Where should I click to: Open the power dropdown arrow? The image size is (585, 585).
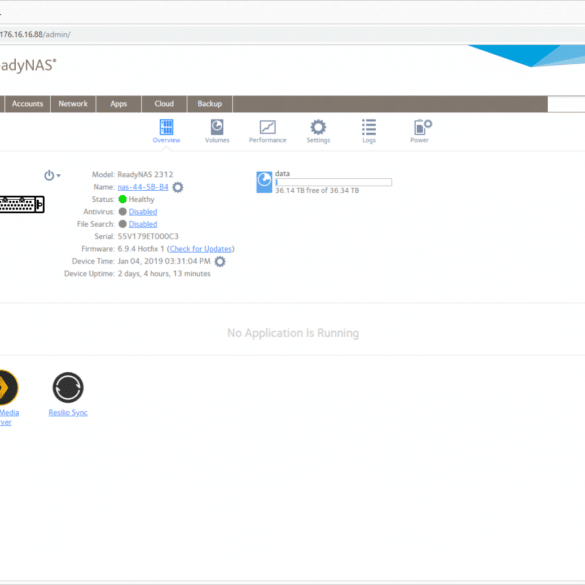coord(59,175)
